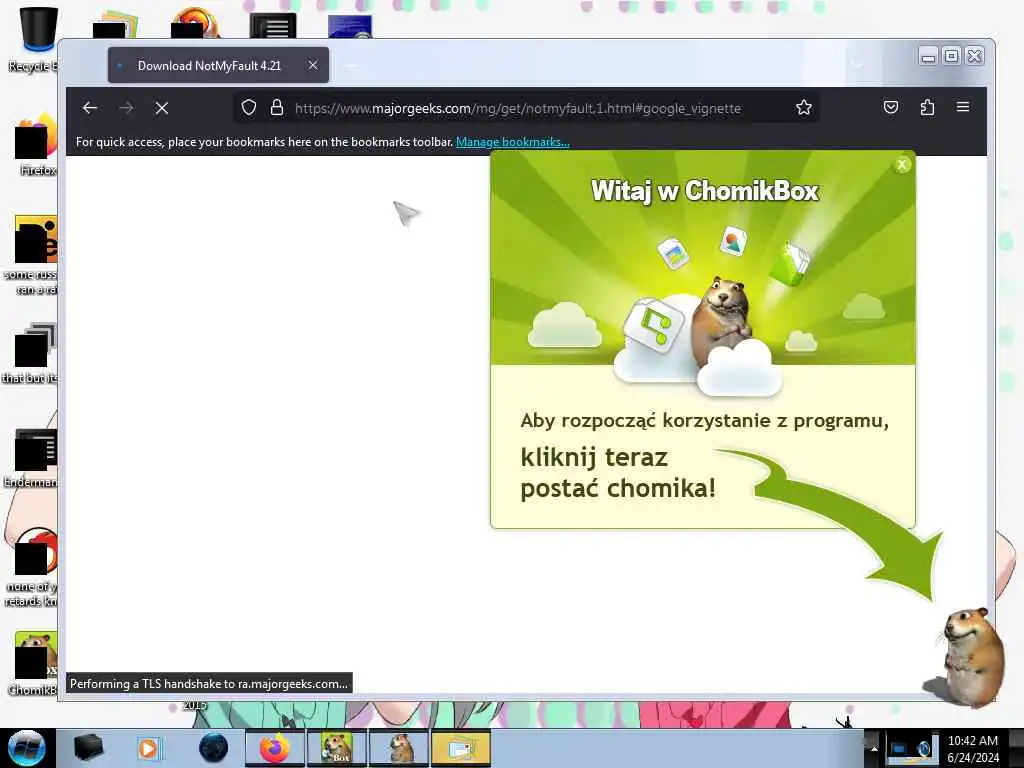Close the Download NotMyFault 4.21 tab
Screen dimensions: 1024x768
[313, 65]
